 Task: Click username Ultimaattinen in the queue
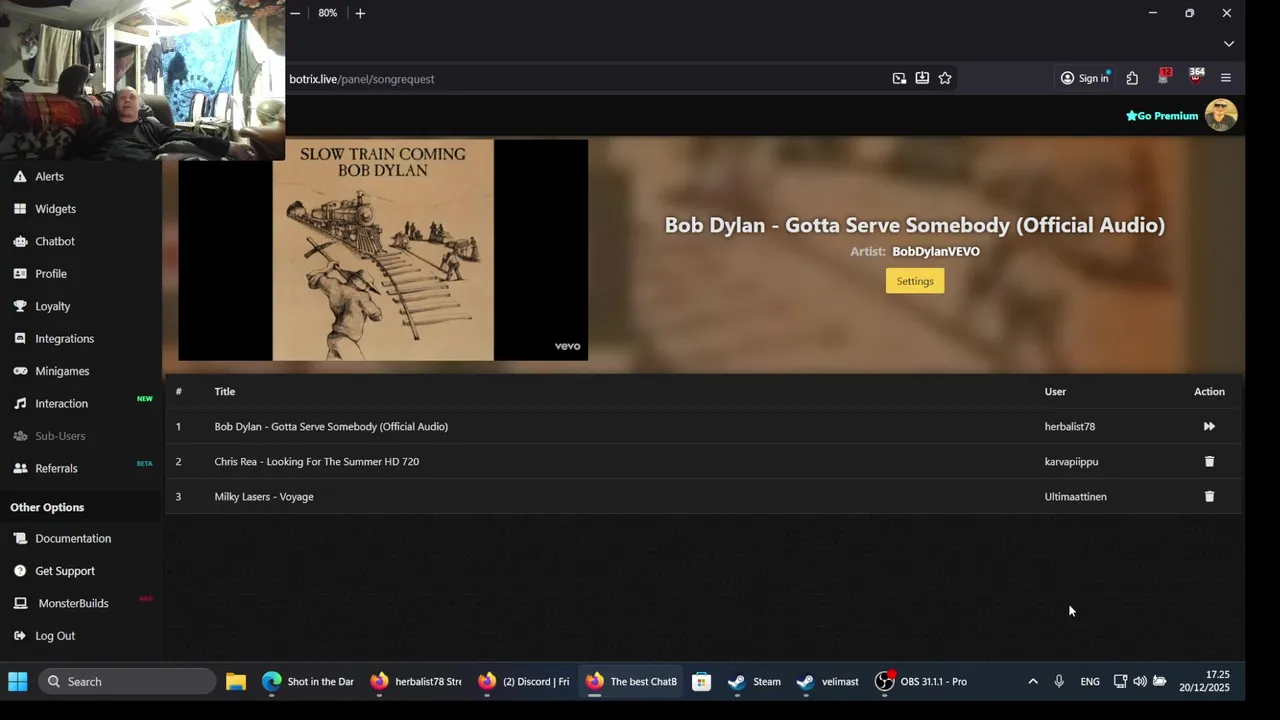(1075, 497)
